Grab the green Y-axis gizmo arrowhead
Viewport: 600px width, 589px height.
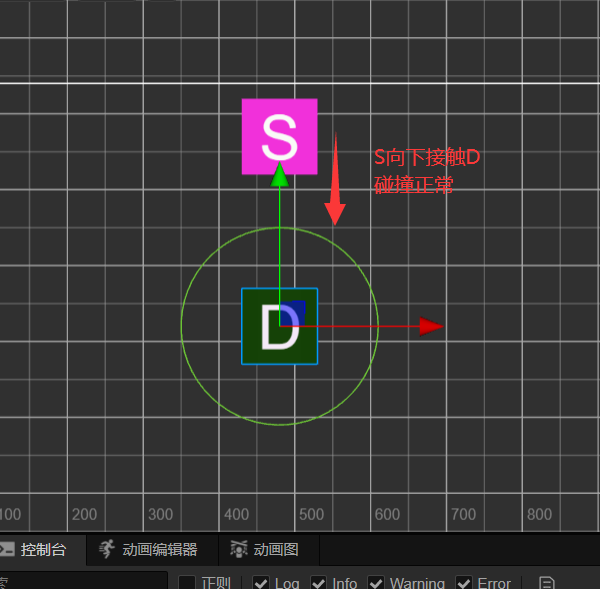tap(280, 175)
